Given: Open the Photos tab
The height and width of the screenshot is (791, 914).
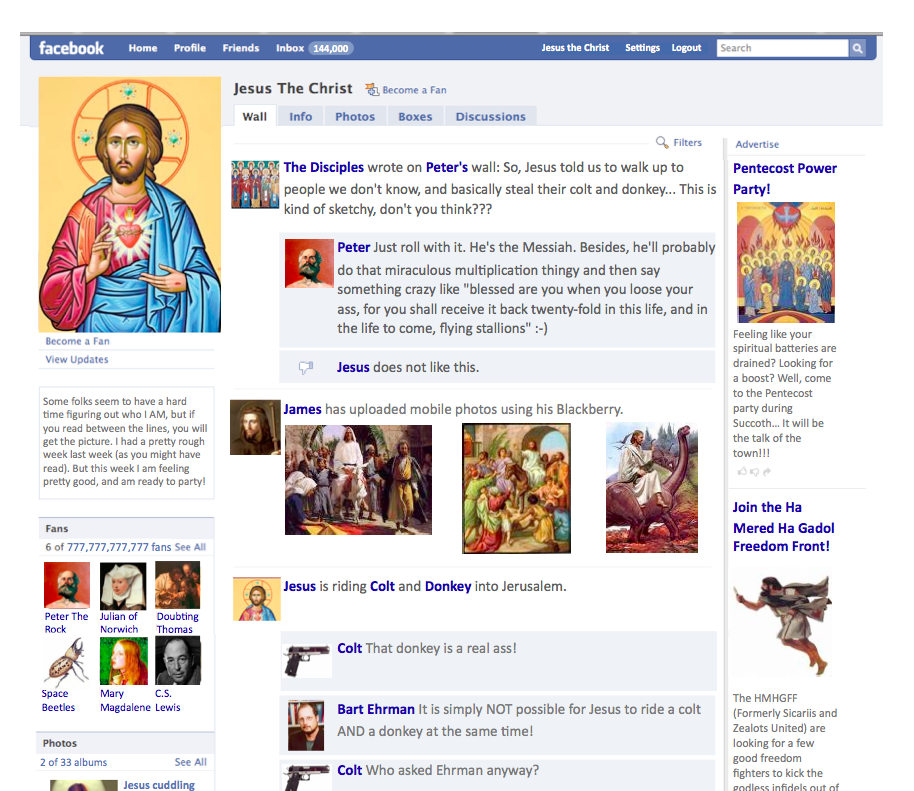Looking at the screenshot, I should click(x=355, y=117).
